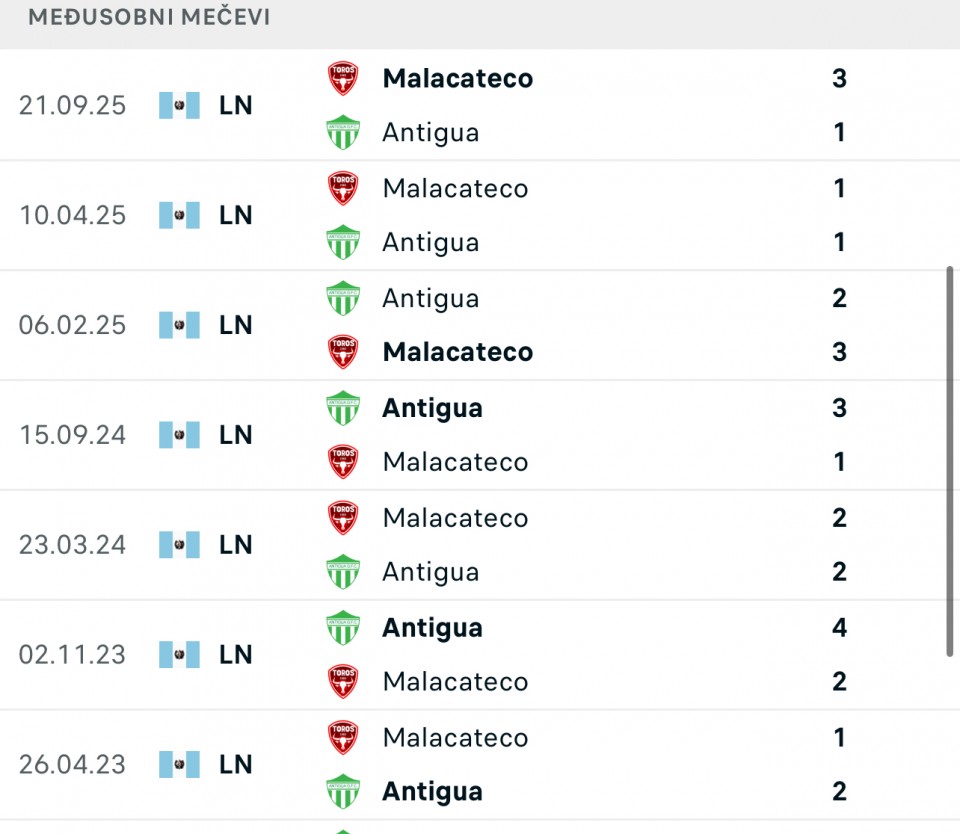Click Malacateco crest in the 26.04.23 match
This screenshot has width=960, height=834.
pos(343,738)
